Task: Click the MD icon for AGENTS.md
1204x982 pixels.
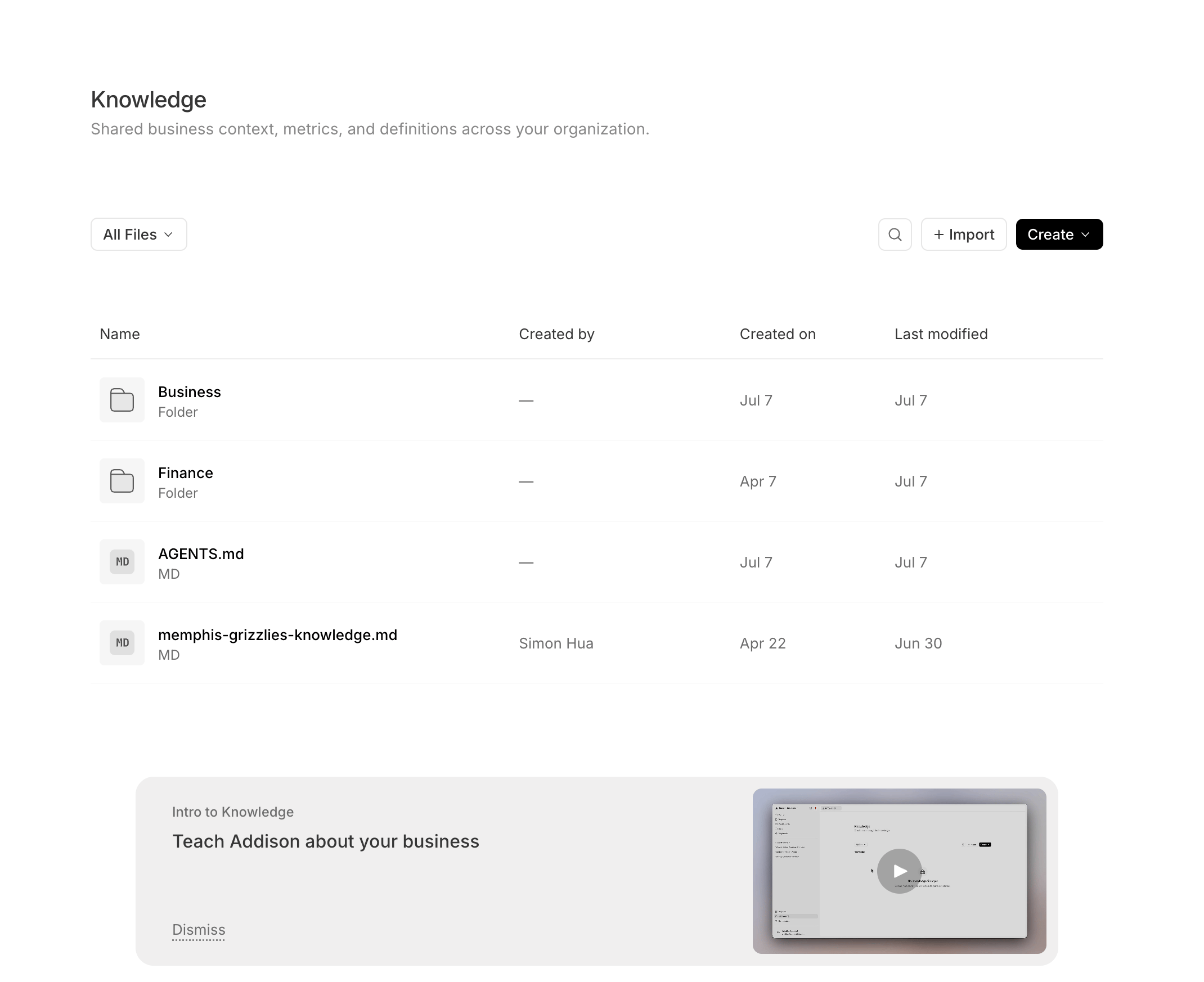Action: pos(122,562)
